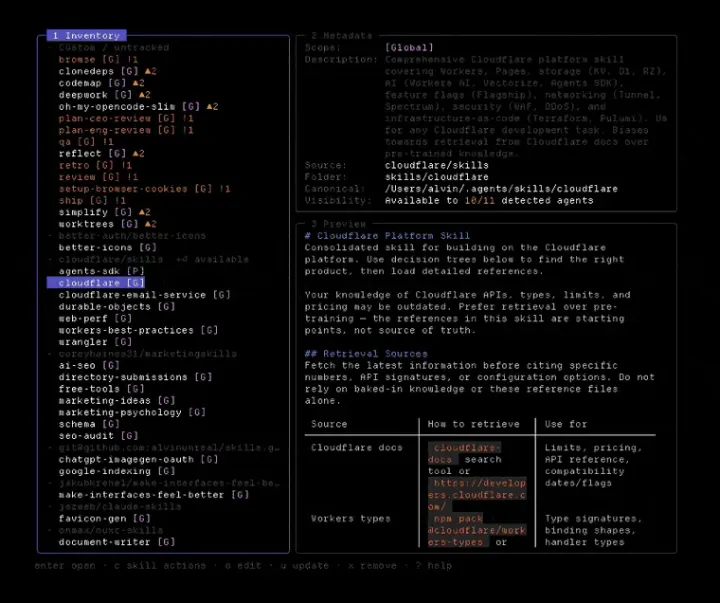Select the browse skill row
Image resolution: width=720 pixels, height=603 pixels.
point(98,59)
